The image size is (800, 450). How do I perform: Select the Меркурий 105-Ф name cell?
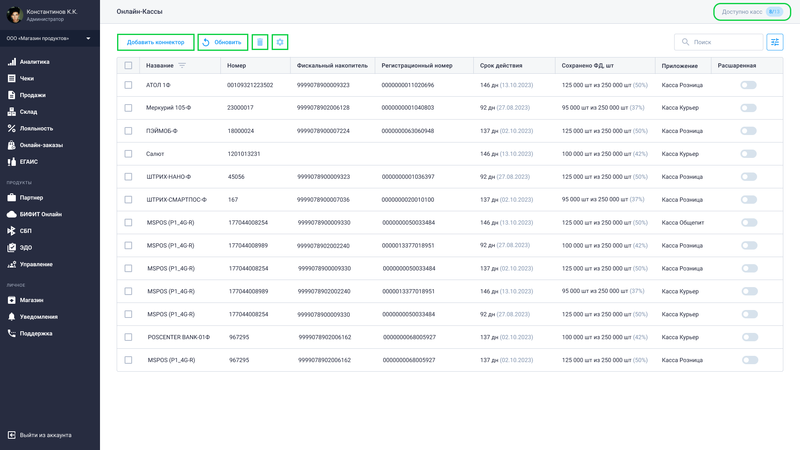point(168,108)
